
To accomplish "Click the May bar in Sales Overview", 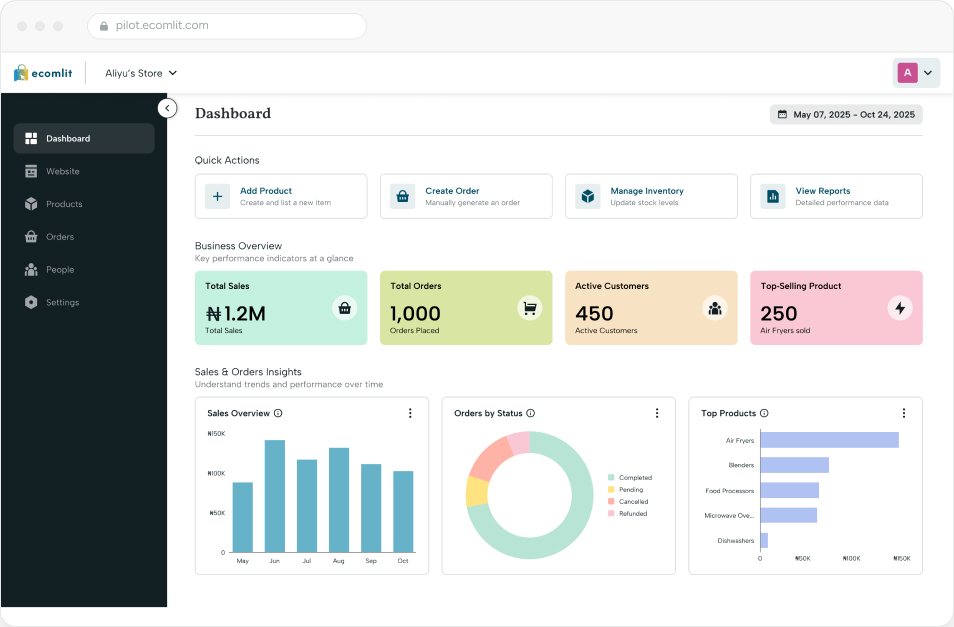I will 243,517.
